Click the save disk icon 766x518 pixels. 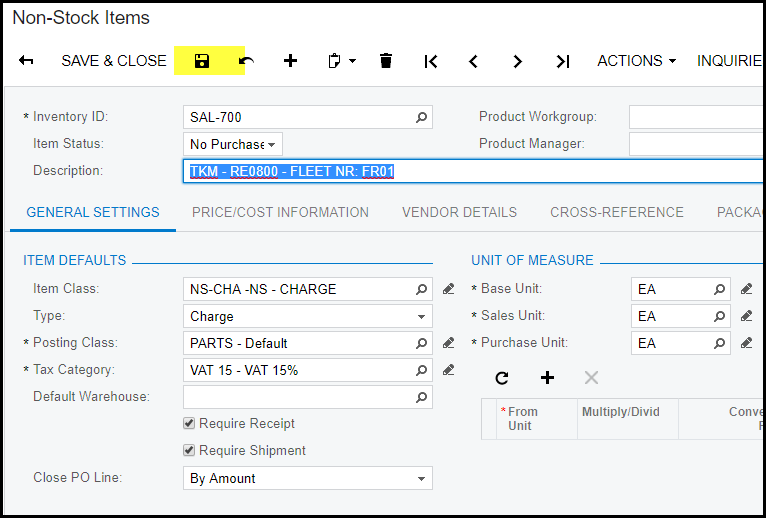click(x=202, y=61)
